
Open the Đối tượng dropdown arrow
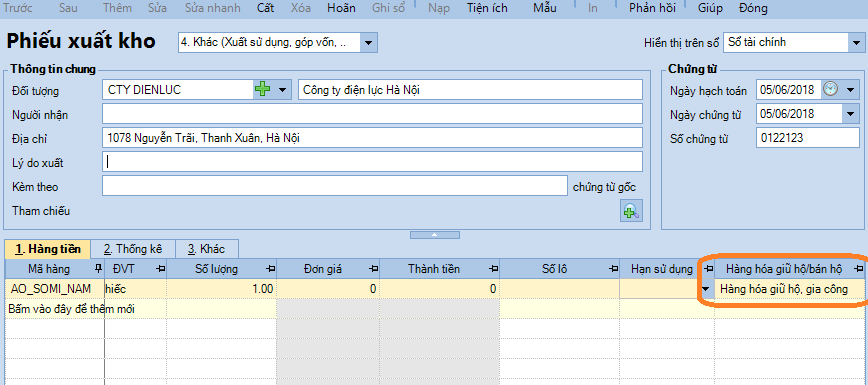282,89
